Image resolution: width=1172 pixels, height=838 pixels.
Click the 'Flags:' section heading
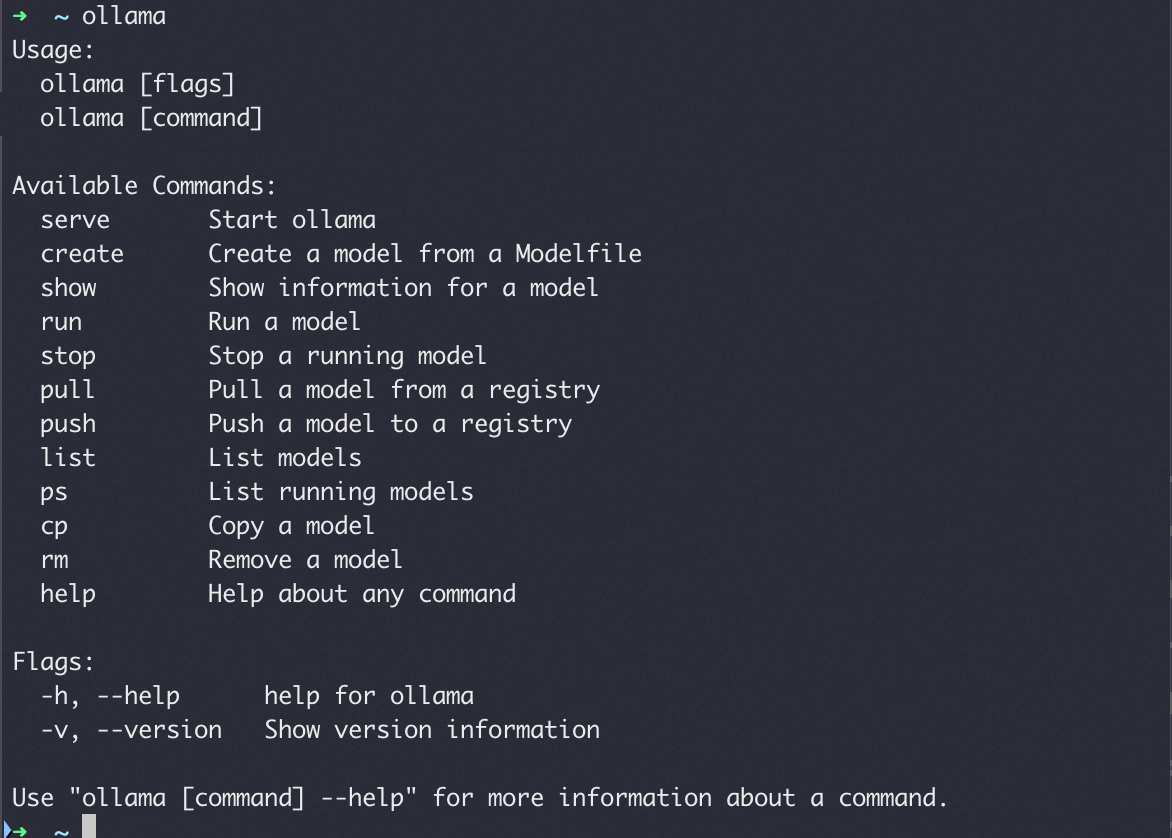pos(53,662)
